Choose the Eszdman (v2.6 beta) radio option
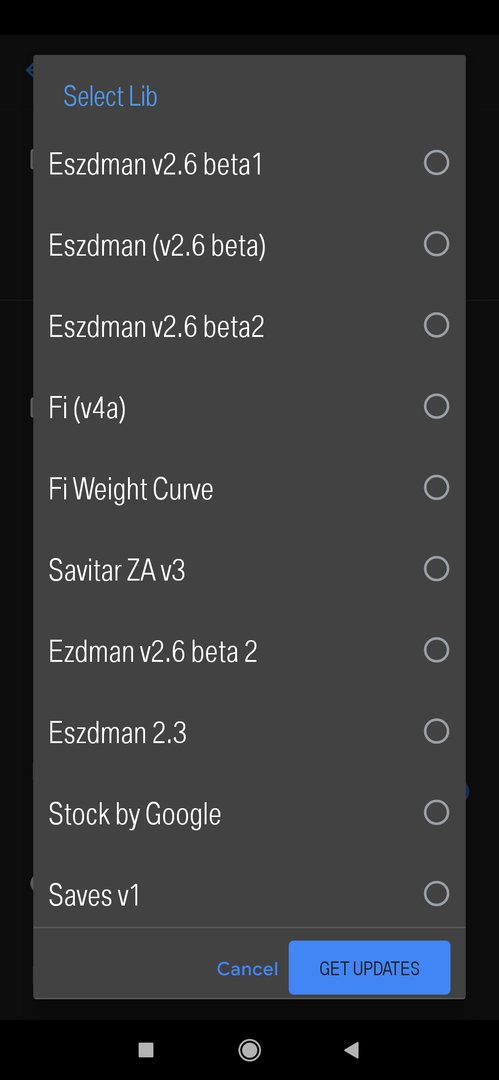The image size is (499, 1080). coord(436,245)
